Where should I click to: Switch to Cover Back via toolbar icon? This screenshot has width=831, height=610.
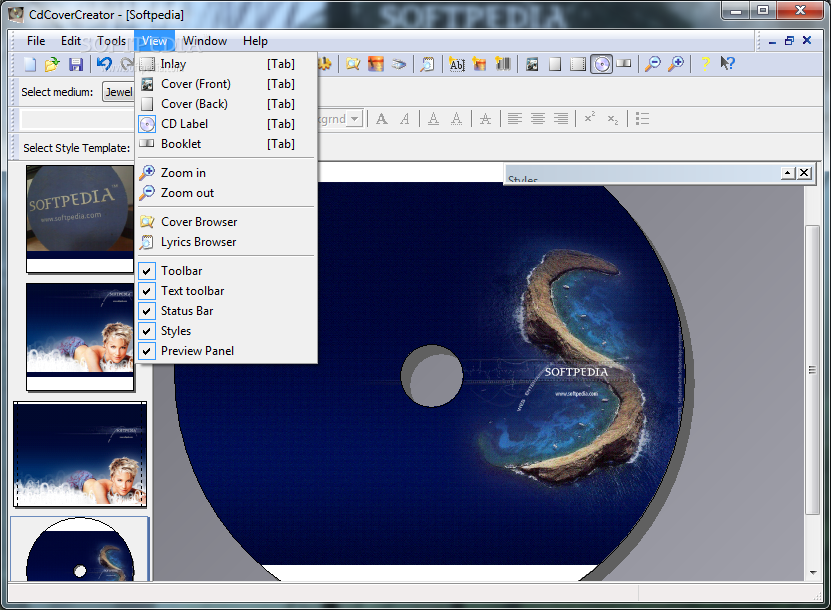point(555,64)
